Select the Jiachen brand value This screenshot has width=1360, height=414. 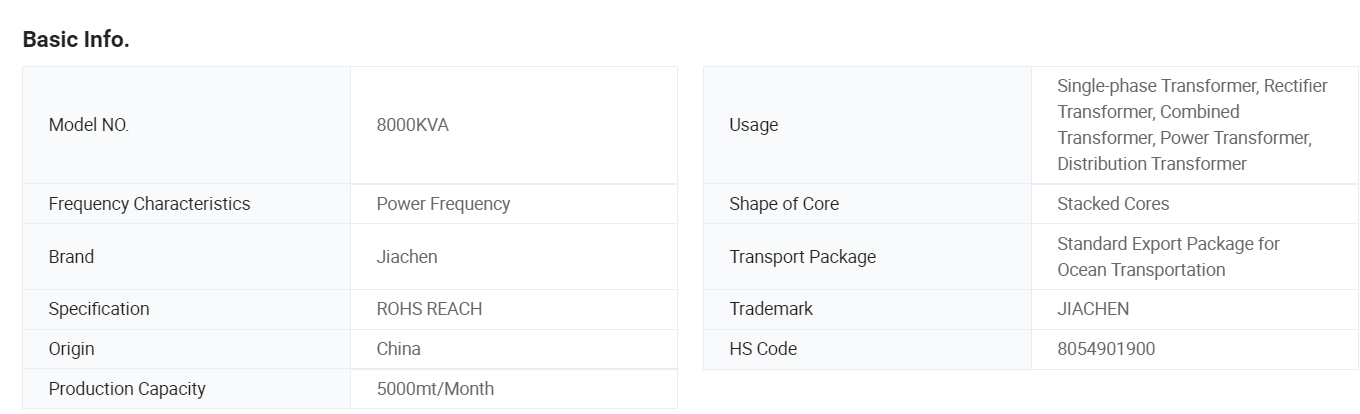pyautogui.click(x=407, y=257)
